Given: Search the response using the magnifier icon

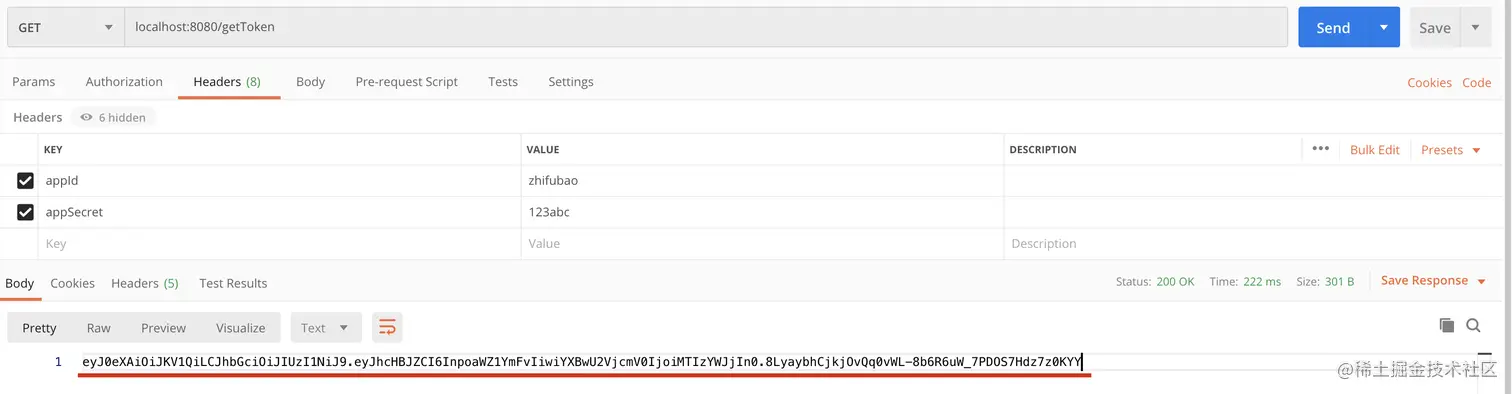Looking at the screenshot, I should (1473, 325).
